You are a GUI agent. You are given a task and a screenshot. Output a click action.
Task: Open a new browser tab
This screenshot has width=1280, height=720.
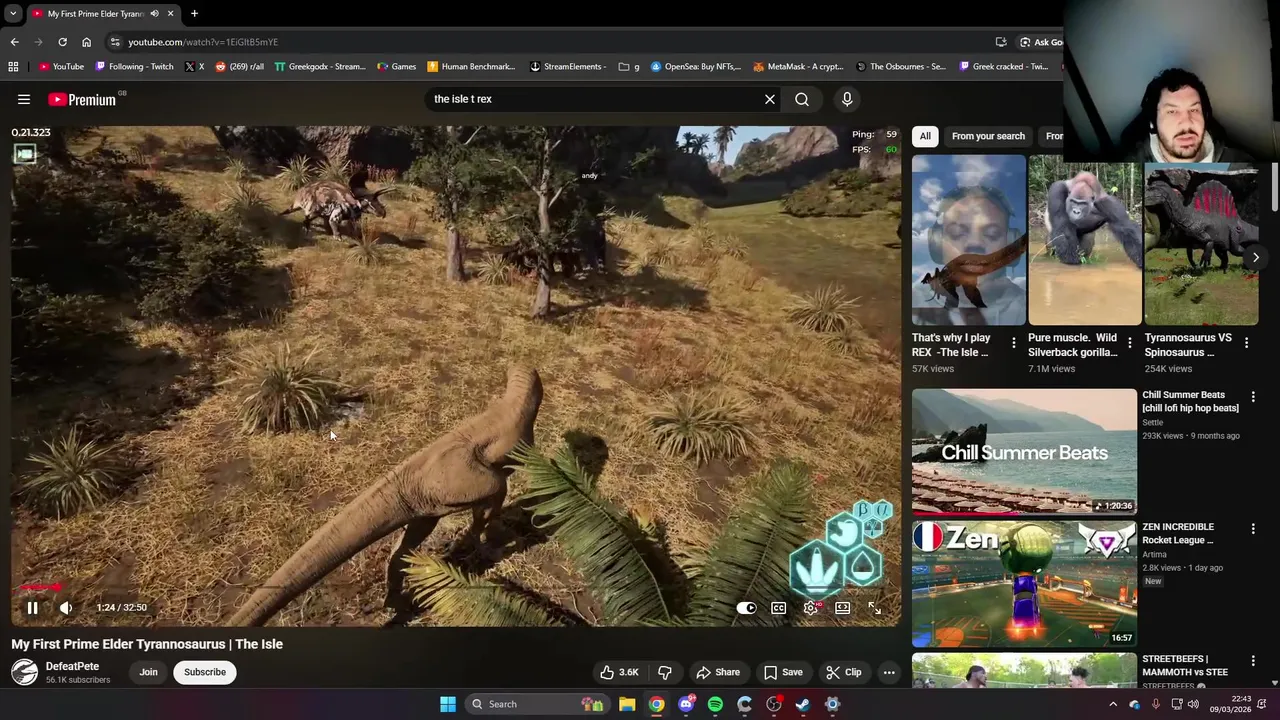coord(194,13)
